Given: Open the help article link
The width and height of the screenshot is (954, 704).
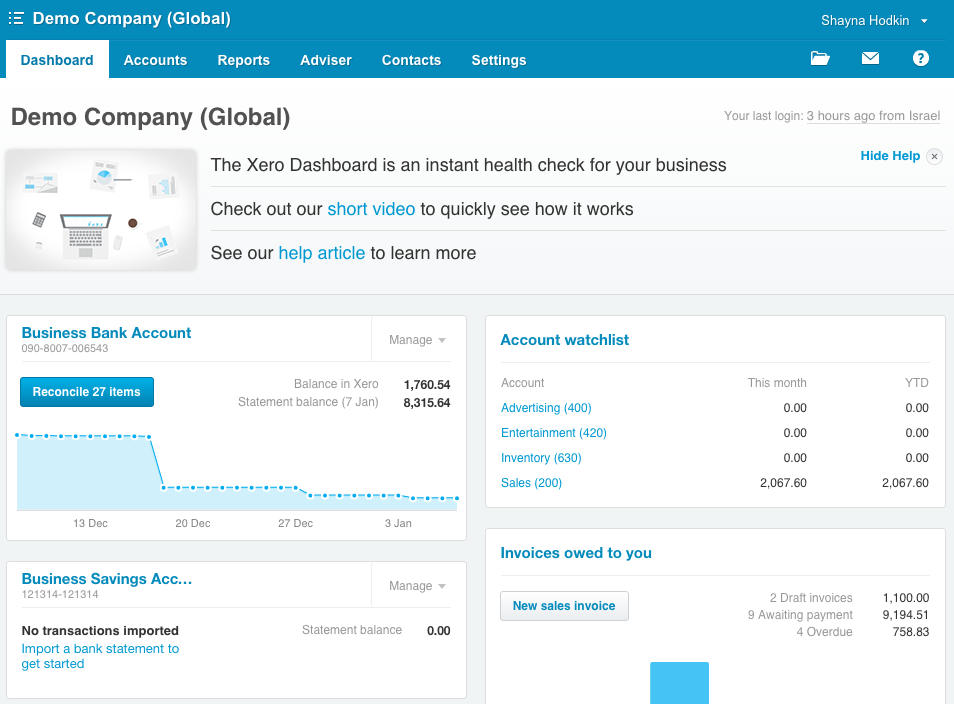Looking at the screenshot, I should [x=322, y=253].
